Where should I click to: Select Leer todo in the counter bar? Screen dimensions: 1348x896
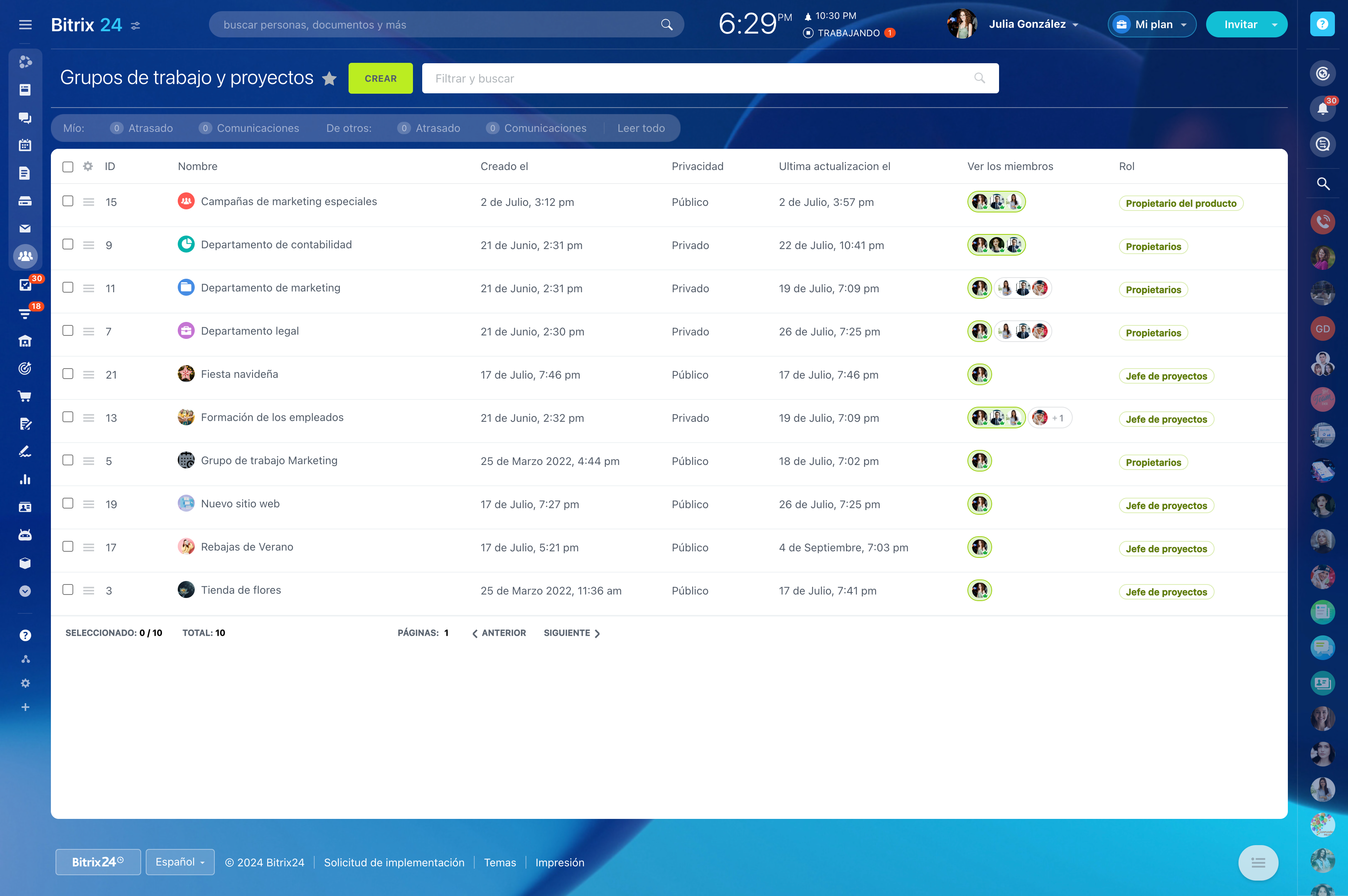click(x=640, y=128)
